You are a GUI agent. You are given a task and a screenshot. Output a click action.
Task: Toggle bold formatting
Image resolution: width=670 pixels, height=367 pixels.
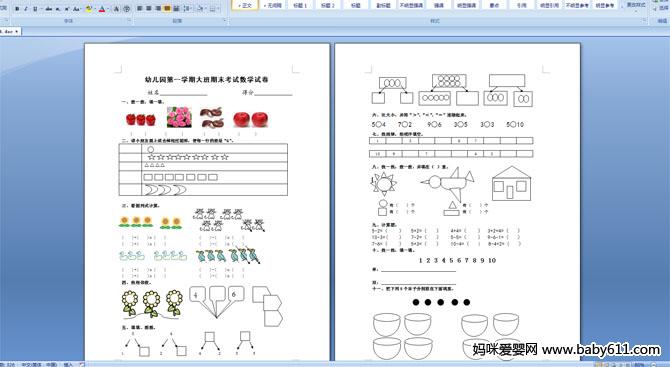(17, 9)
